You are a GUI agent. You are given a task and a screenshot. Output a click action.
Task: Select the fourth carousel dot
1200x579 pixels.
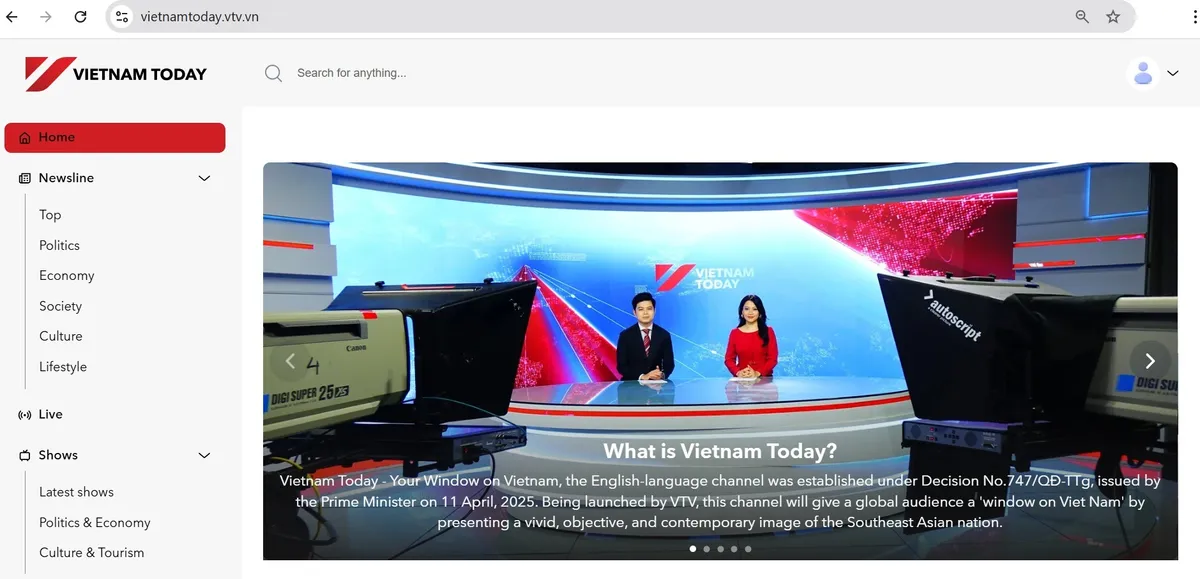734,549
